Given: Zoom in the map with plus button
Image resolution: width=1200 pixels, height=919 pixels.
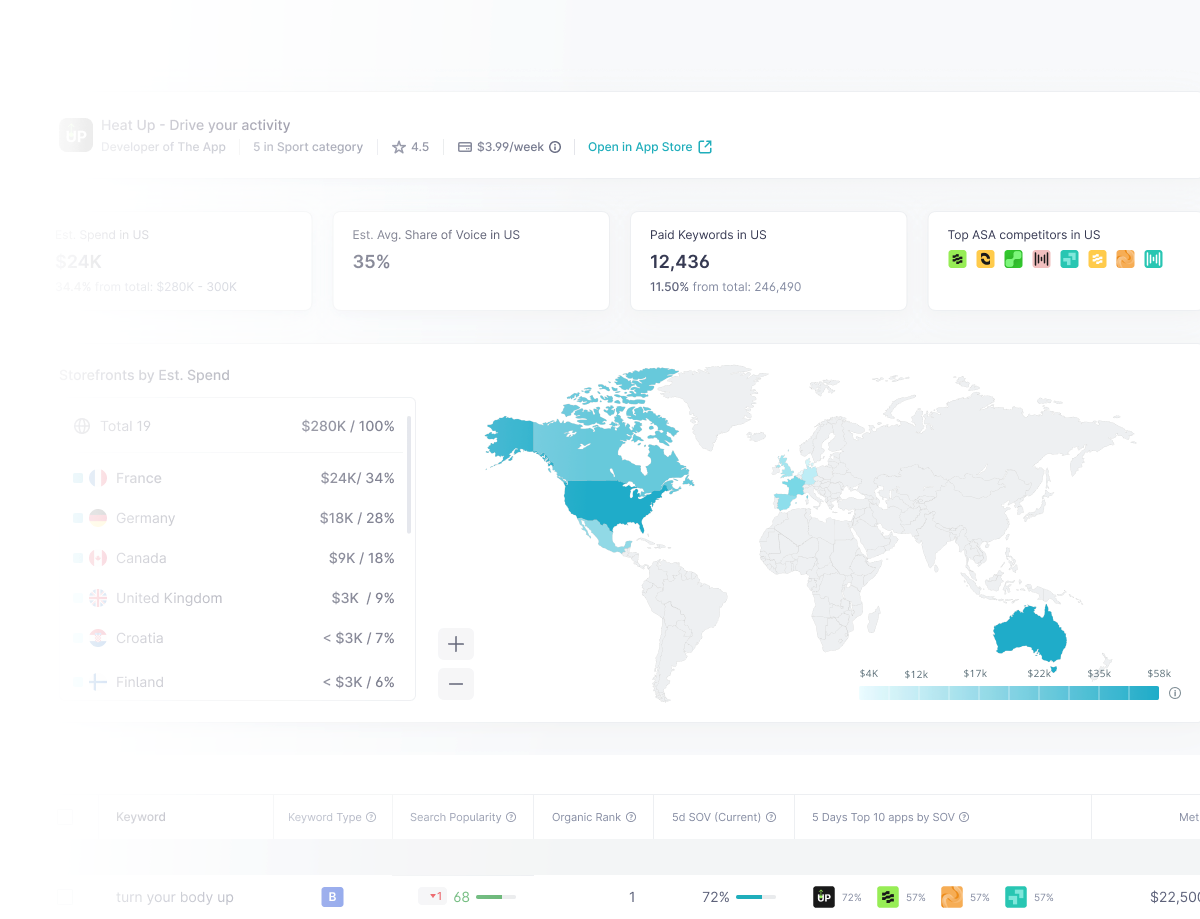Looking at the screenshot, I should coord(456,644).
